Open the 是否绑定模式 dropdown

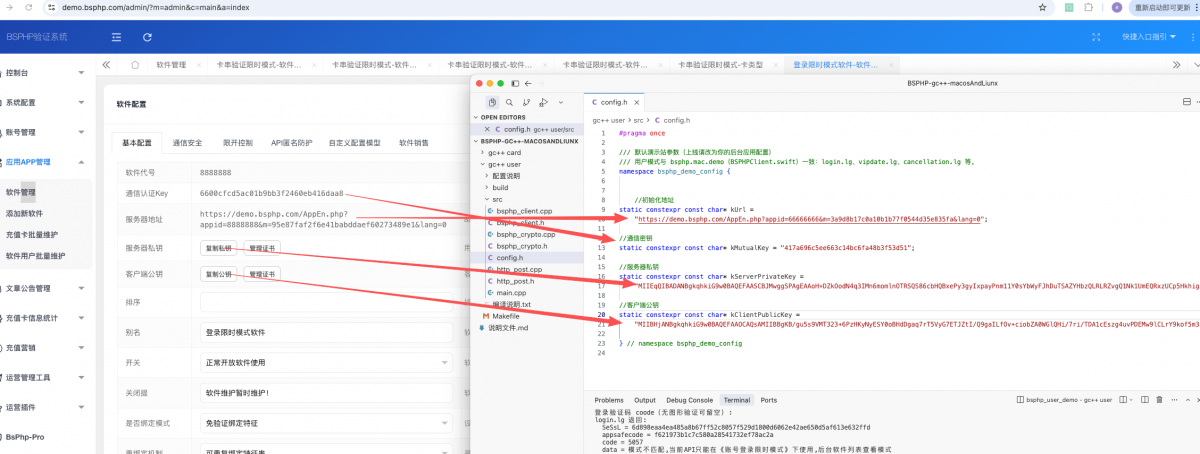click(x=327, y=423)
